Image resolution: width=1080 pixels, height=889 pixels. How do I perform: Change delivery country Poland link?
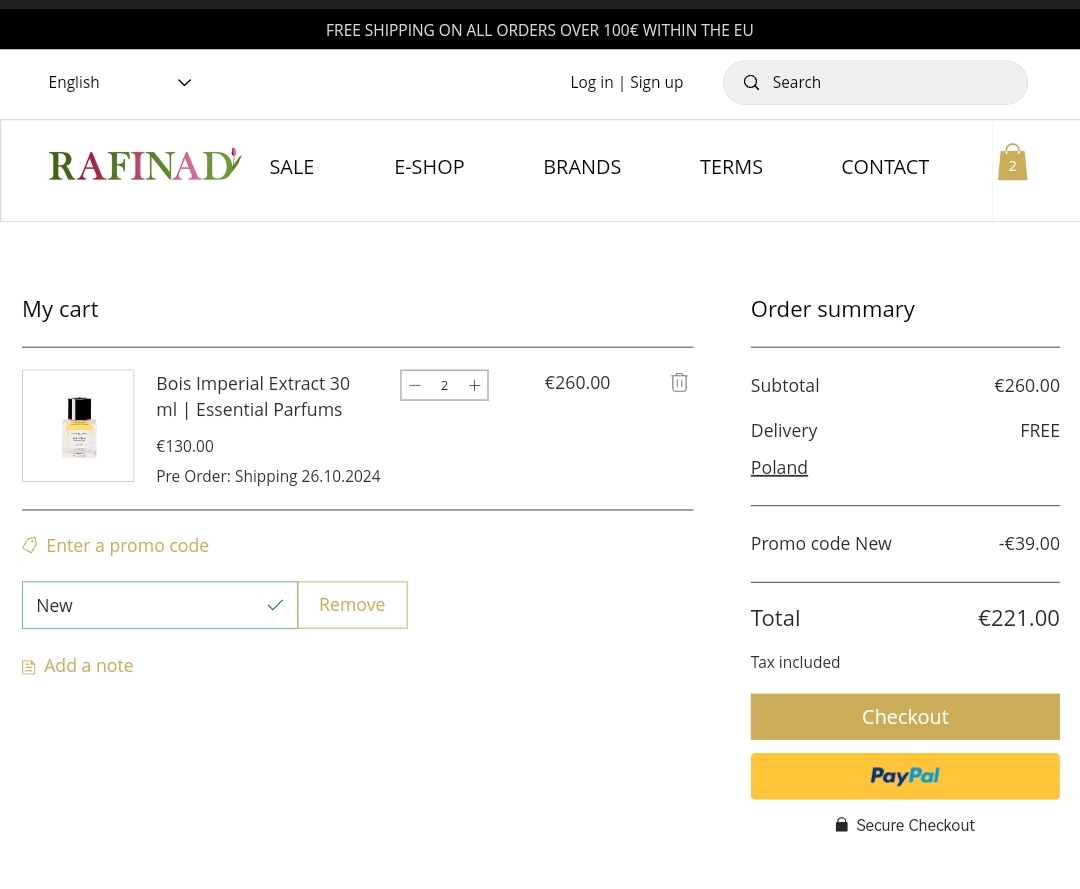[779, 468]
